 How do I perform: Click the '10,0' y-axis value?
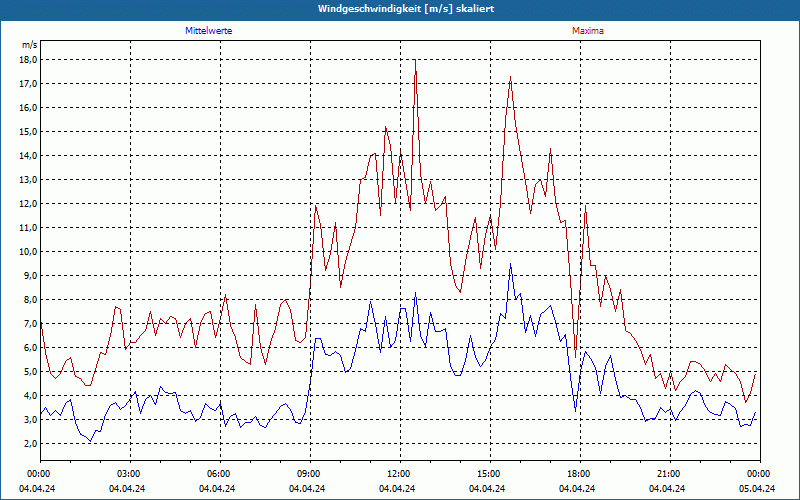29,252
